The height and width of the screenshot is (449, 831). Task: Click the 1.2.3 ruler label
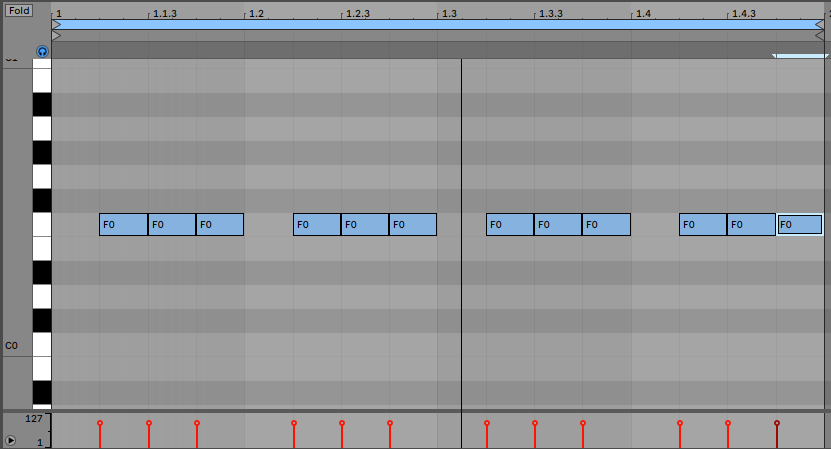358,14
